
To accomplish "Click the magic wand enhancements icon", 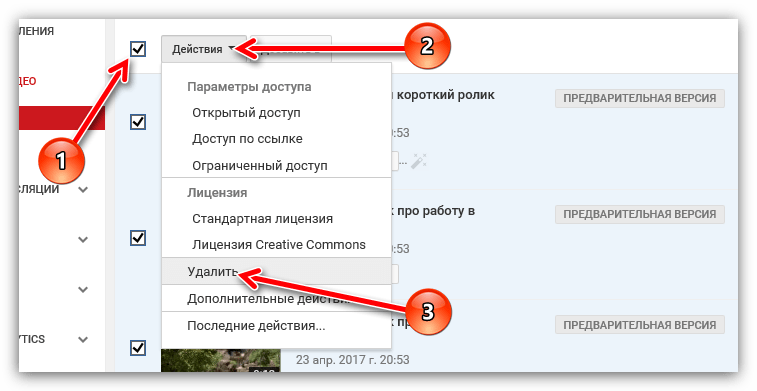I will (x=419, y=161).
